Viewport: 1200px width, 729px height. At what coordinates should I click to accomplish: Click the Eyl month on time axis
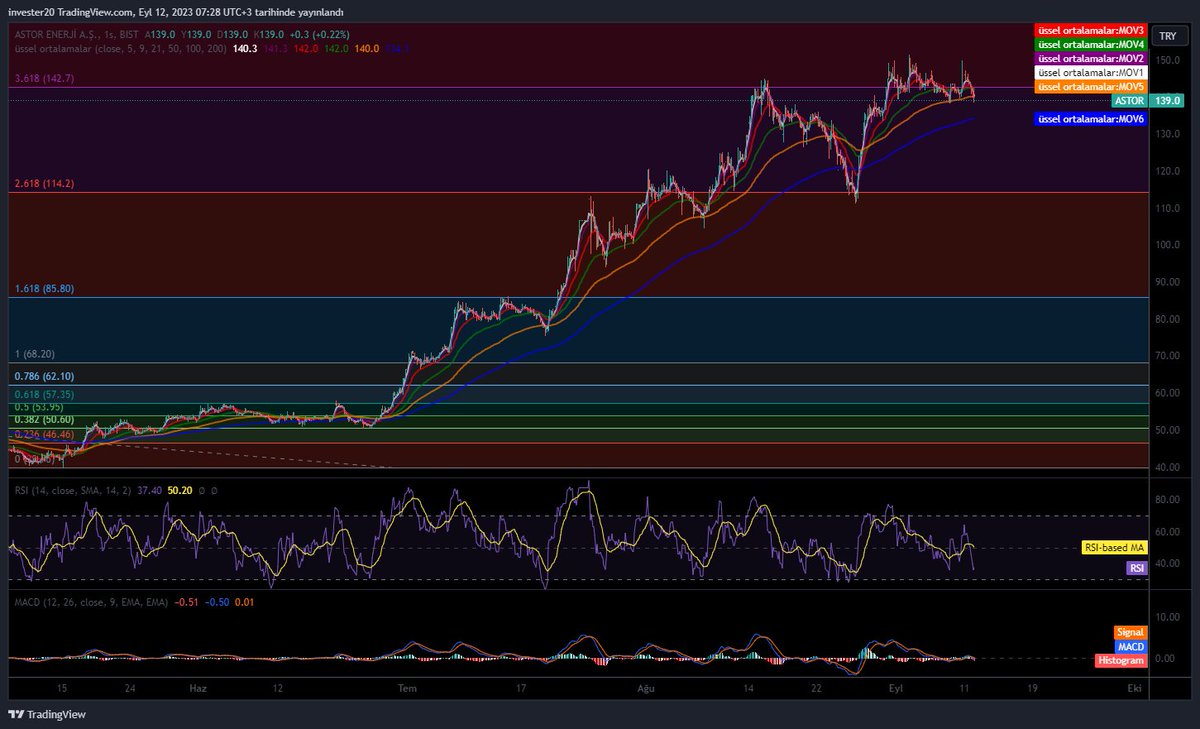895,688
